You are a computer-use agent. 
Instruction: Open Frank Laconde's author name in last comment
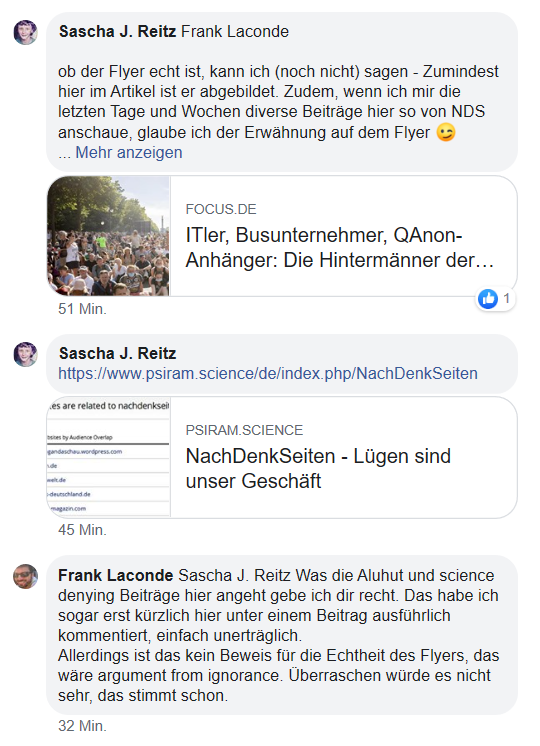(x=116, y=576)
